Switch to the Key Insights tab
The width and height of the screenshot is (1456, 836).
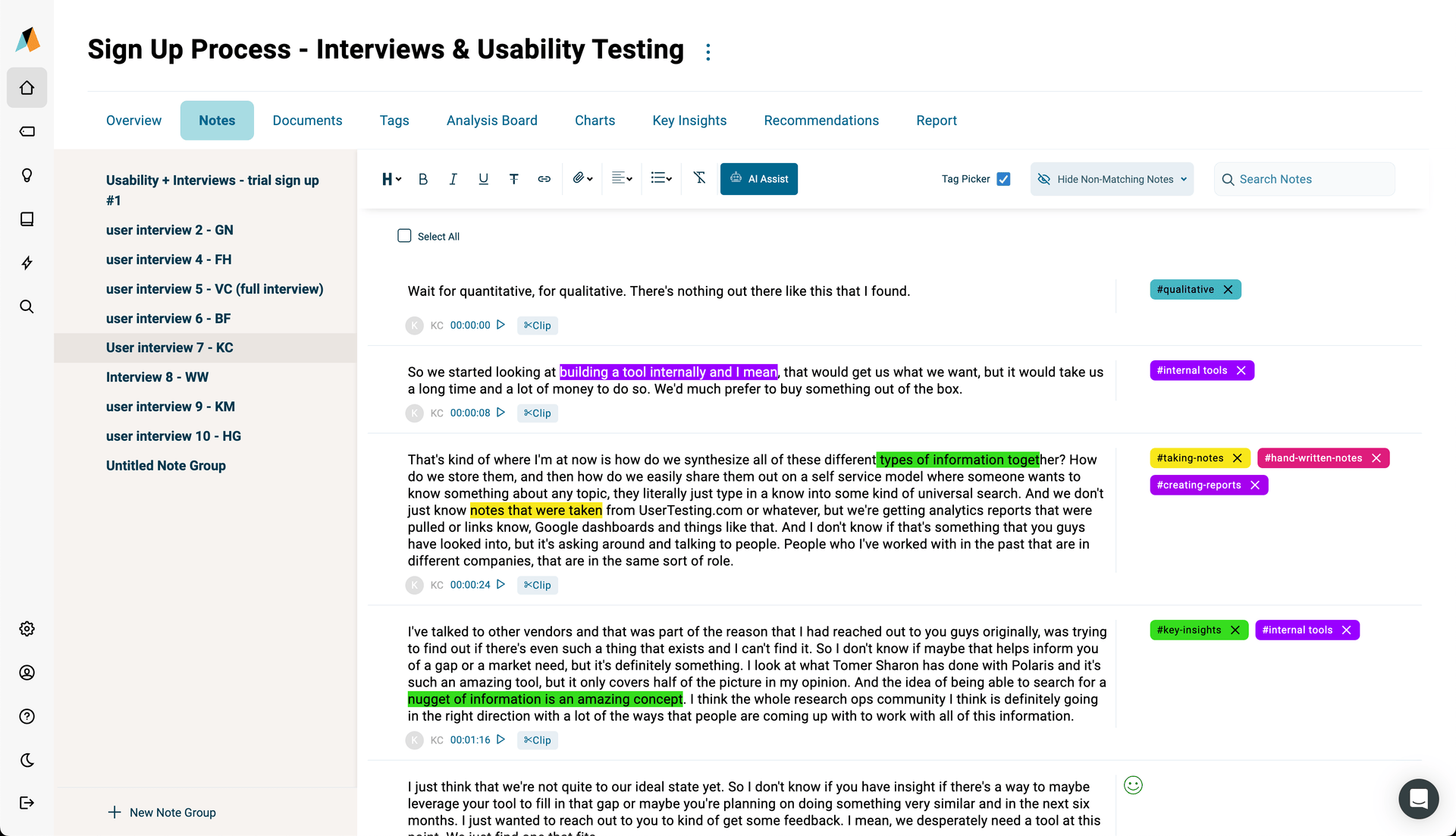689,120
